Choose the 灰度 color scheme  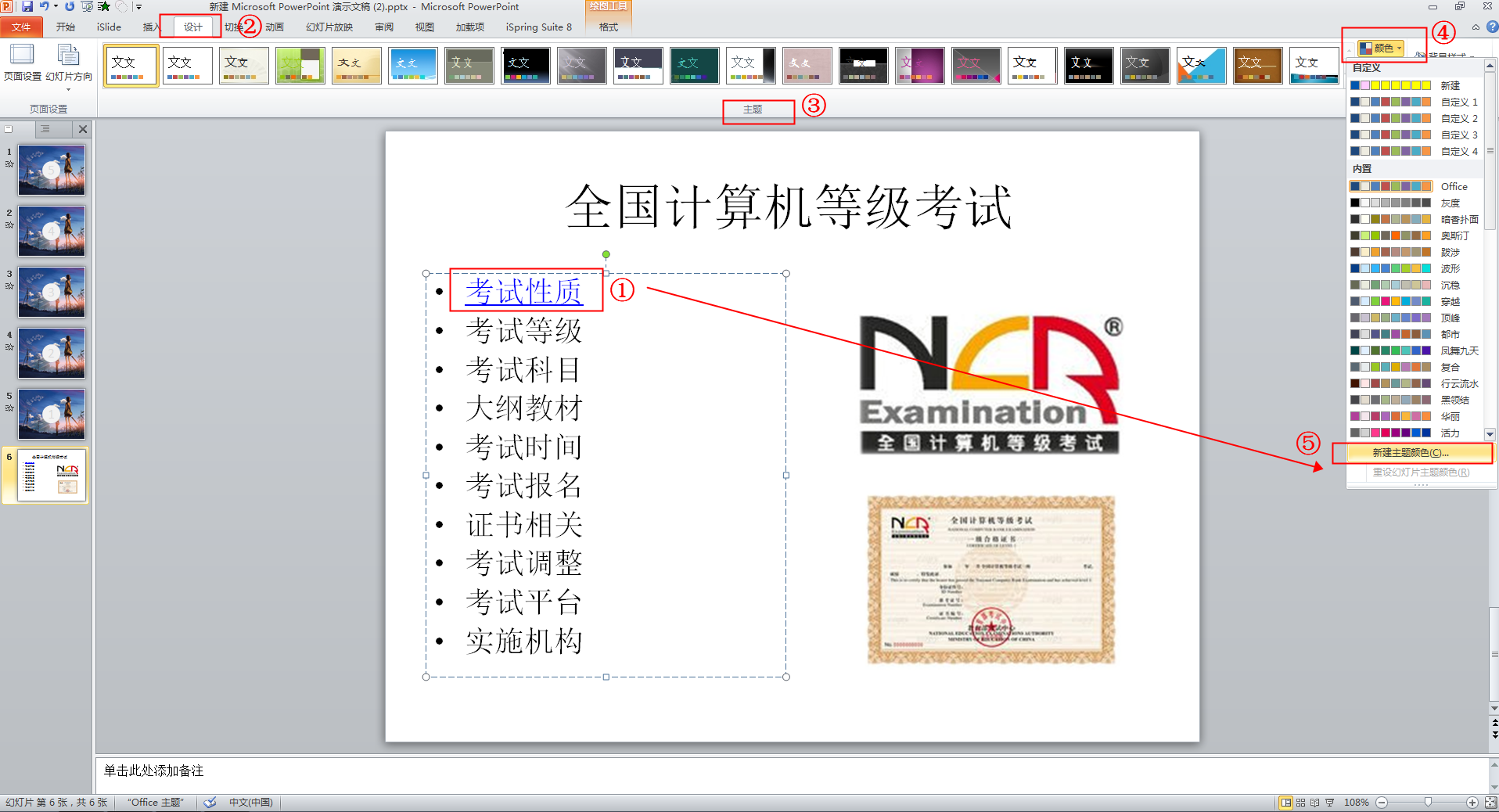pyautogui.click(x=1415, y=203)
